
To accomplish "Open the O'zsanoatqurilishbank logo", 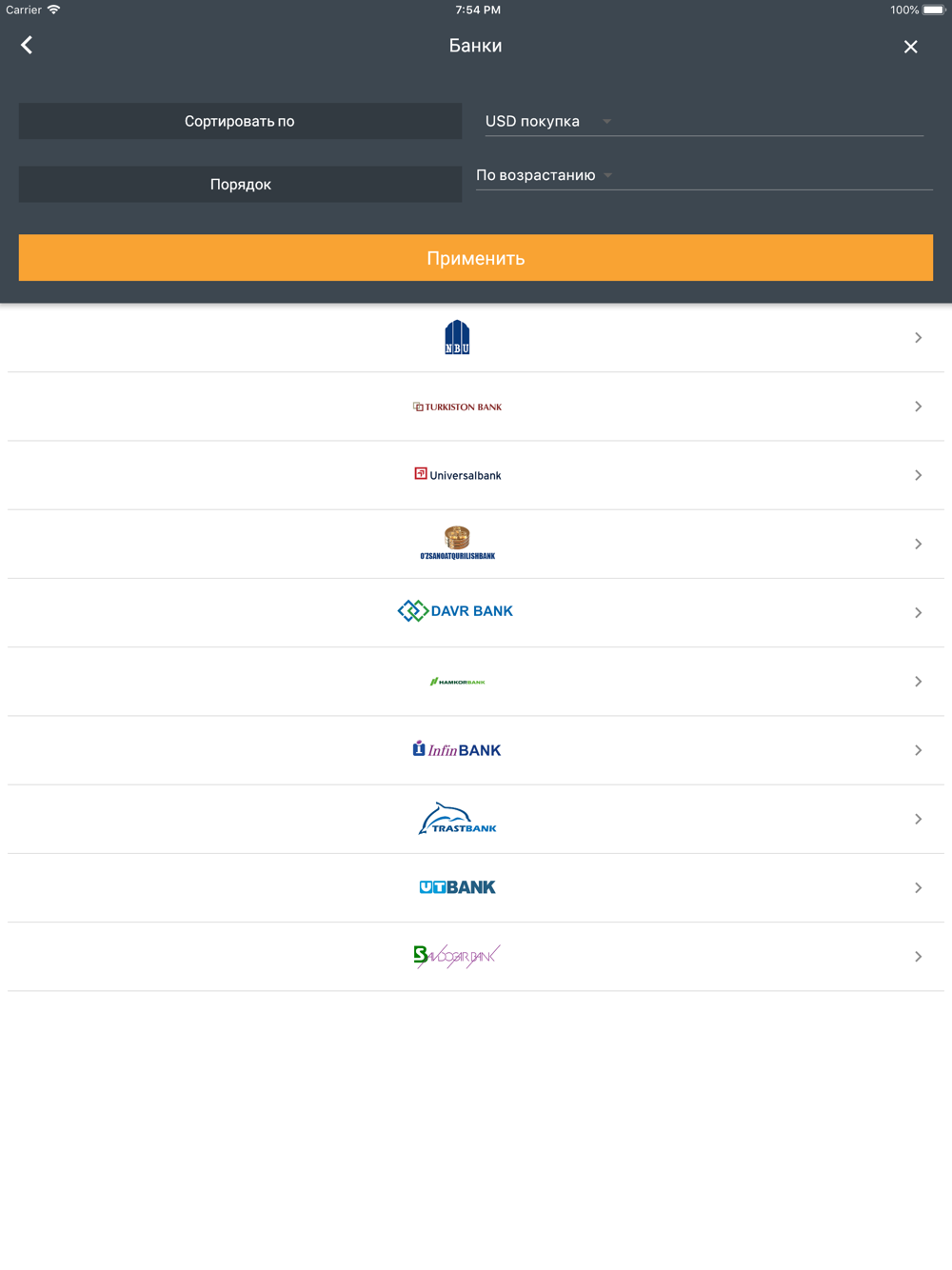I will (457, 543).
